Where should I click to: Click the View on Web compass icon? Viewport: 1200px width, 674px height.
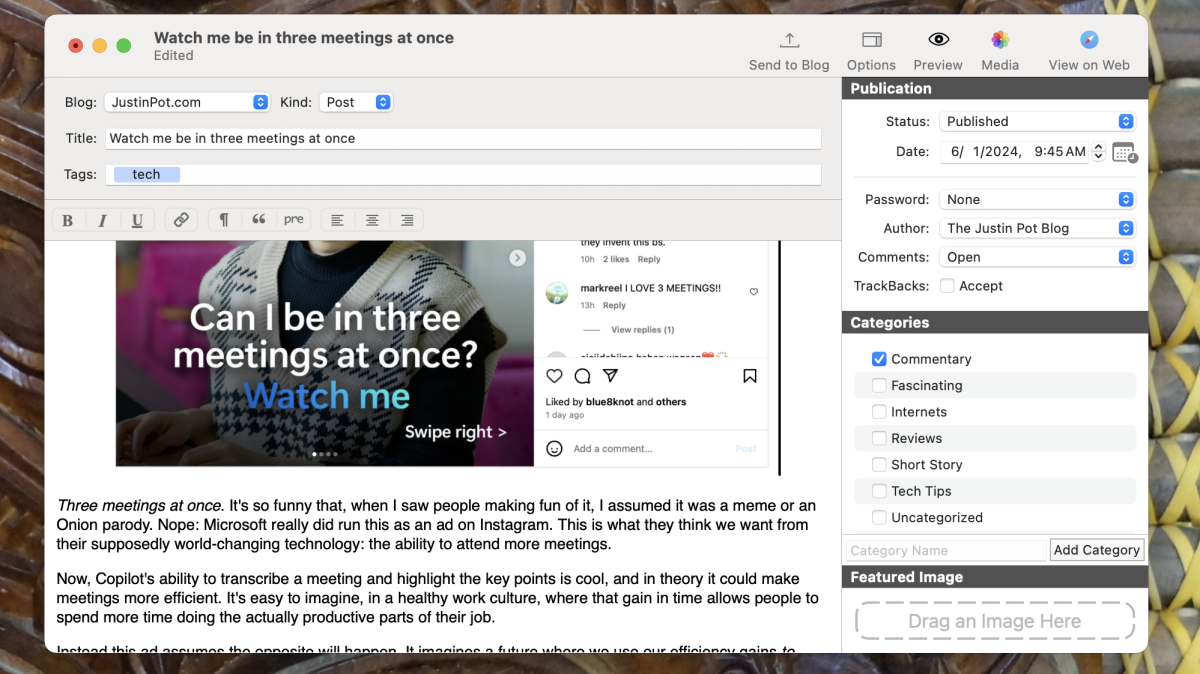tap(1089, 40)
